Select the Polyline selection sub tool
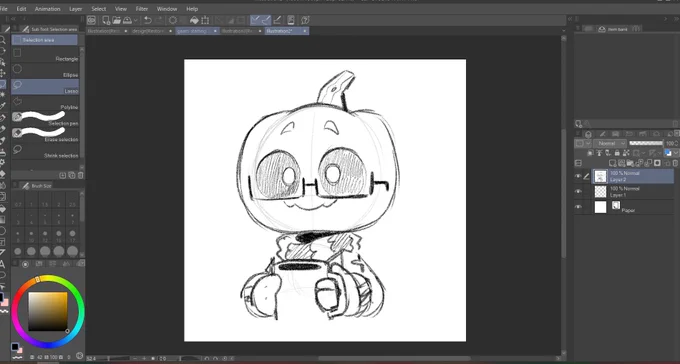The height and width of the screenshot is (364, 680). coord(45,103)
